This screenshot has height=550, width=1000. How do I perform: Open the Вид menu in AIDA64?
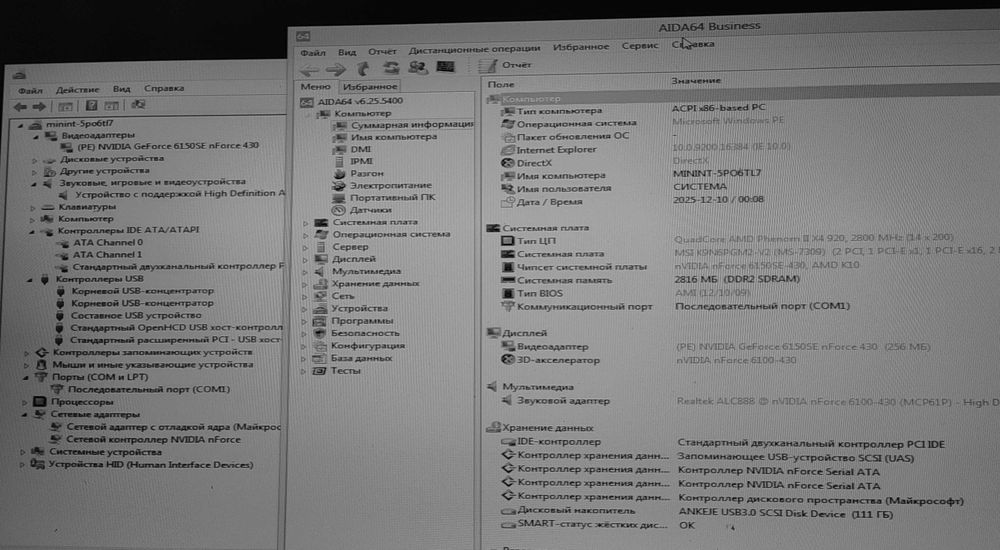pyautogui.click(x=347, y=52)
